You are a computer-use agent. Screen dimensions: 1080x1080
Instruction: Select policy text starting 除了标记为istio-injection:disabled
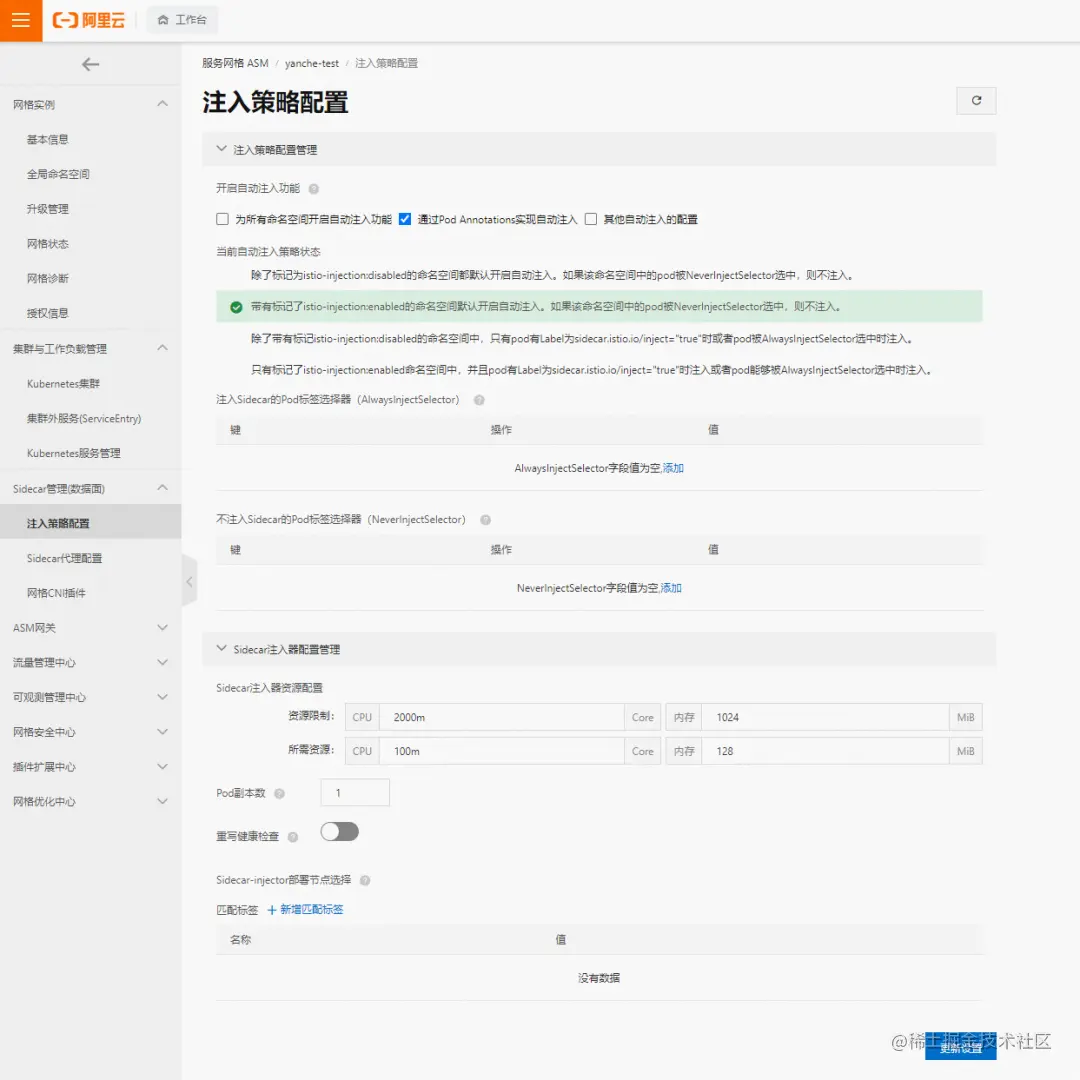553,276
